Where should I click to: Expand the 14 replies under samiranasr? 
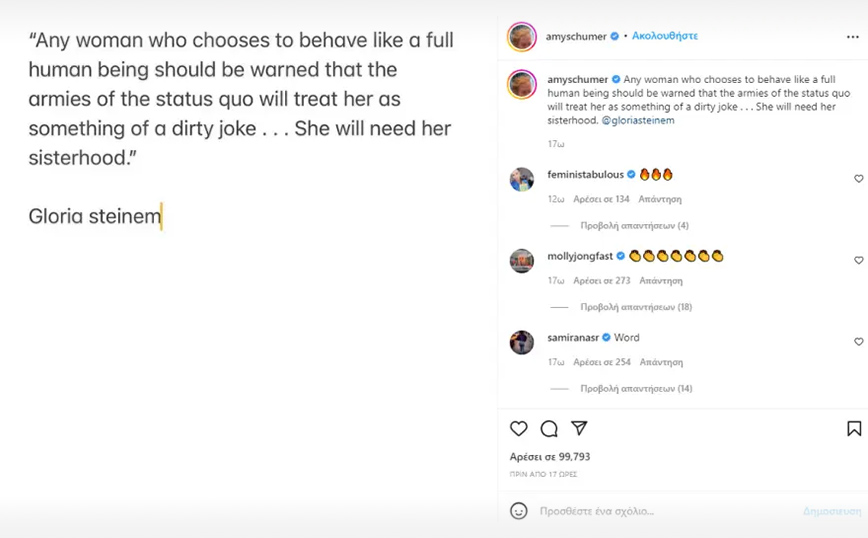[x=636, y=388]
